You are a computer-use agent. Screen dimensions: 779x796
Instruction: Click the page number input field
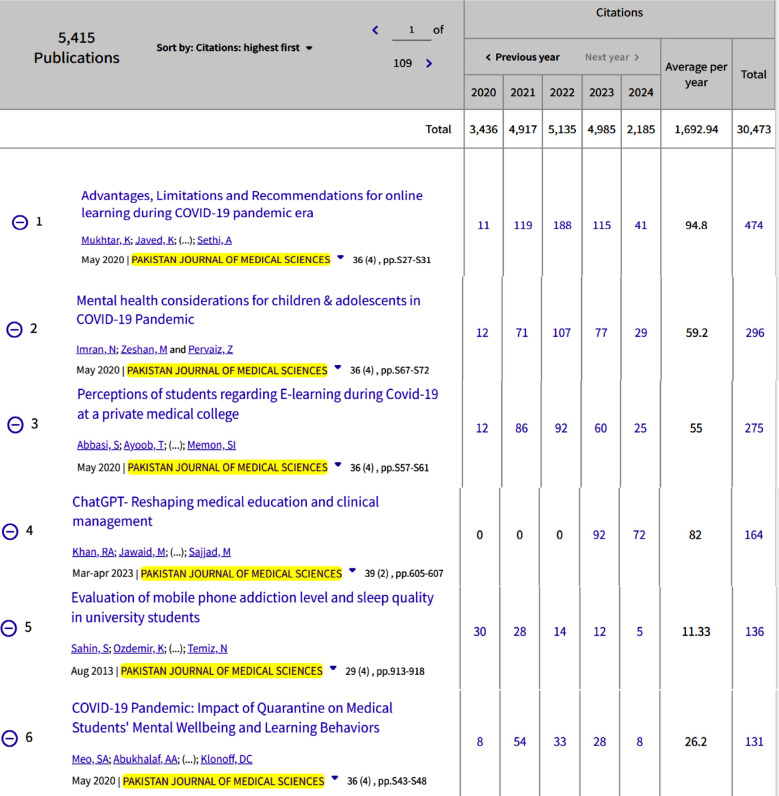pos(411,30)
